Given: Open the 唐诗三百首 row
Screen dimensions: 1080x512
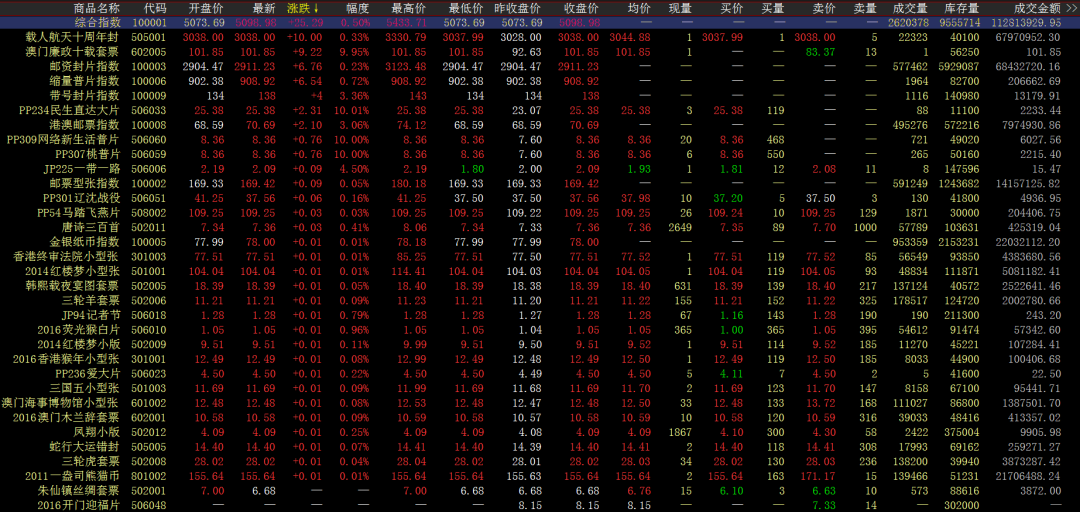Looking at the screenshot, I should coord(540,227).
